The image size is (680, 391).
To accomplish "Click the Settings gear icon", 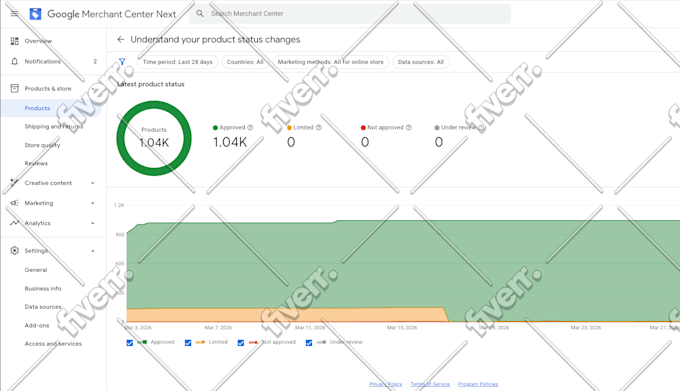I will [14, 251].
